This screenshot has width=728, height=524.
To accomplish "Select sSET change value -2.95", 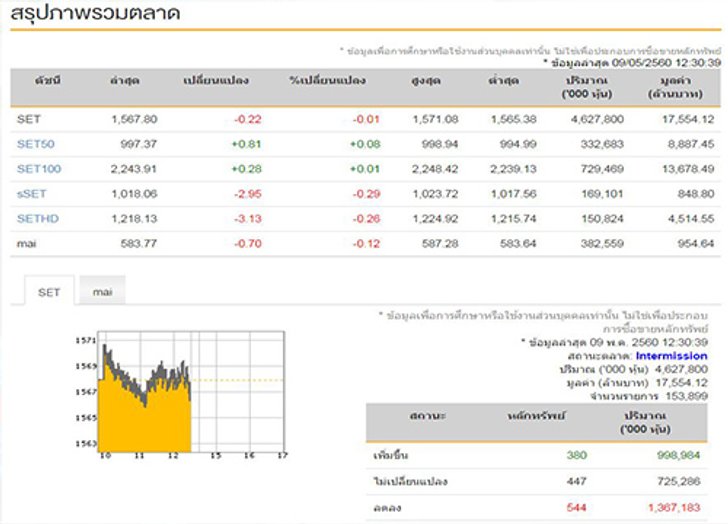I will click(x=248, y=194).
